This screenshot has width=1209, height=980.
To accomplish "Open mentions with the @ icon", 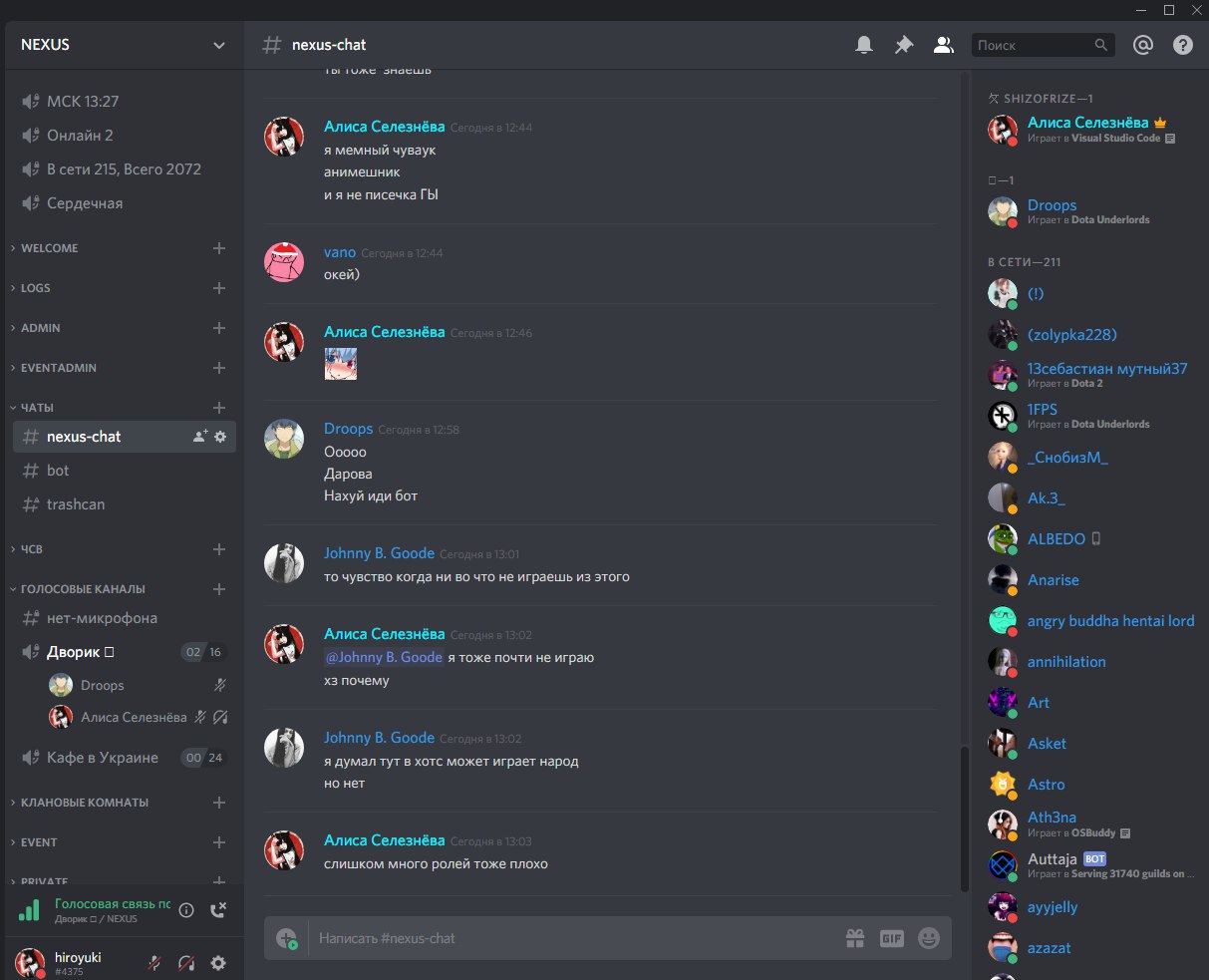I will pyautogui.click(x=1143, y=45).
